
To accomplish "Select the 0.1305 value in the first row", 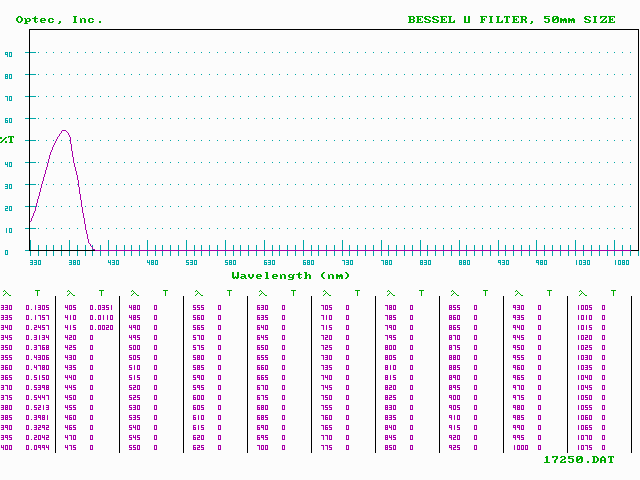I will [37, 308].
